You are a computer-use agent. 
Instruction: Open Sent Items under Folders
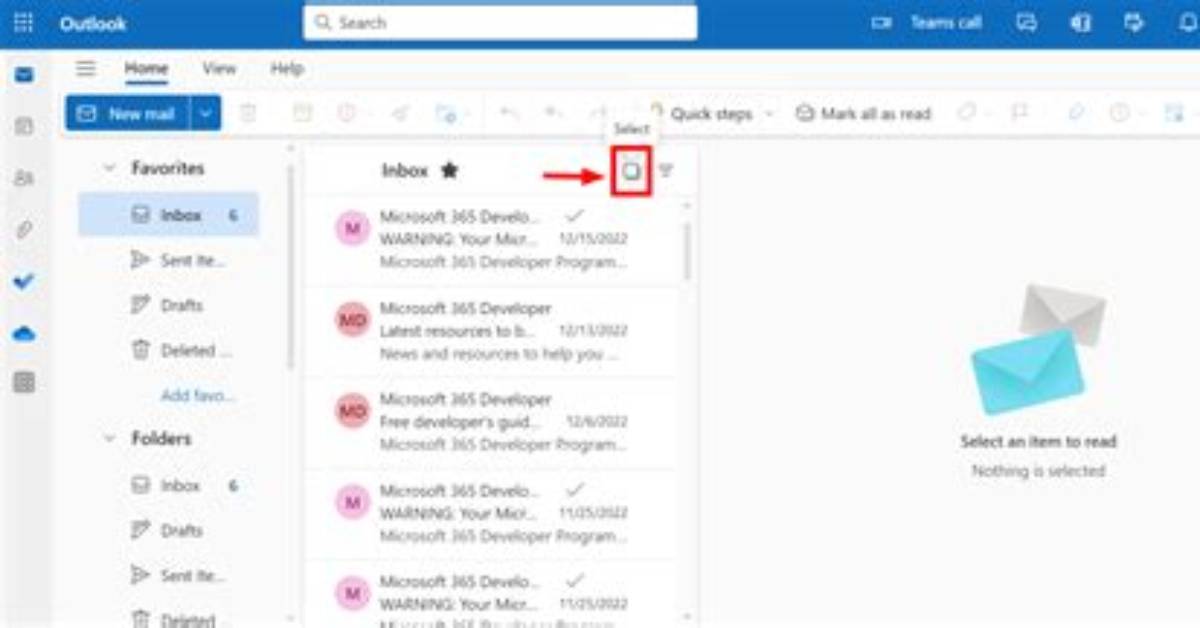[168, 575]
